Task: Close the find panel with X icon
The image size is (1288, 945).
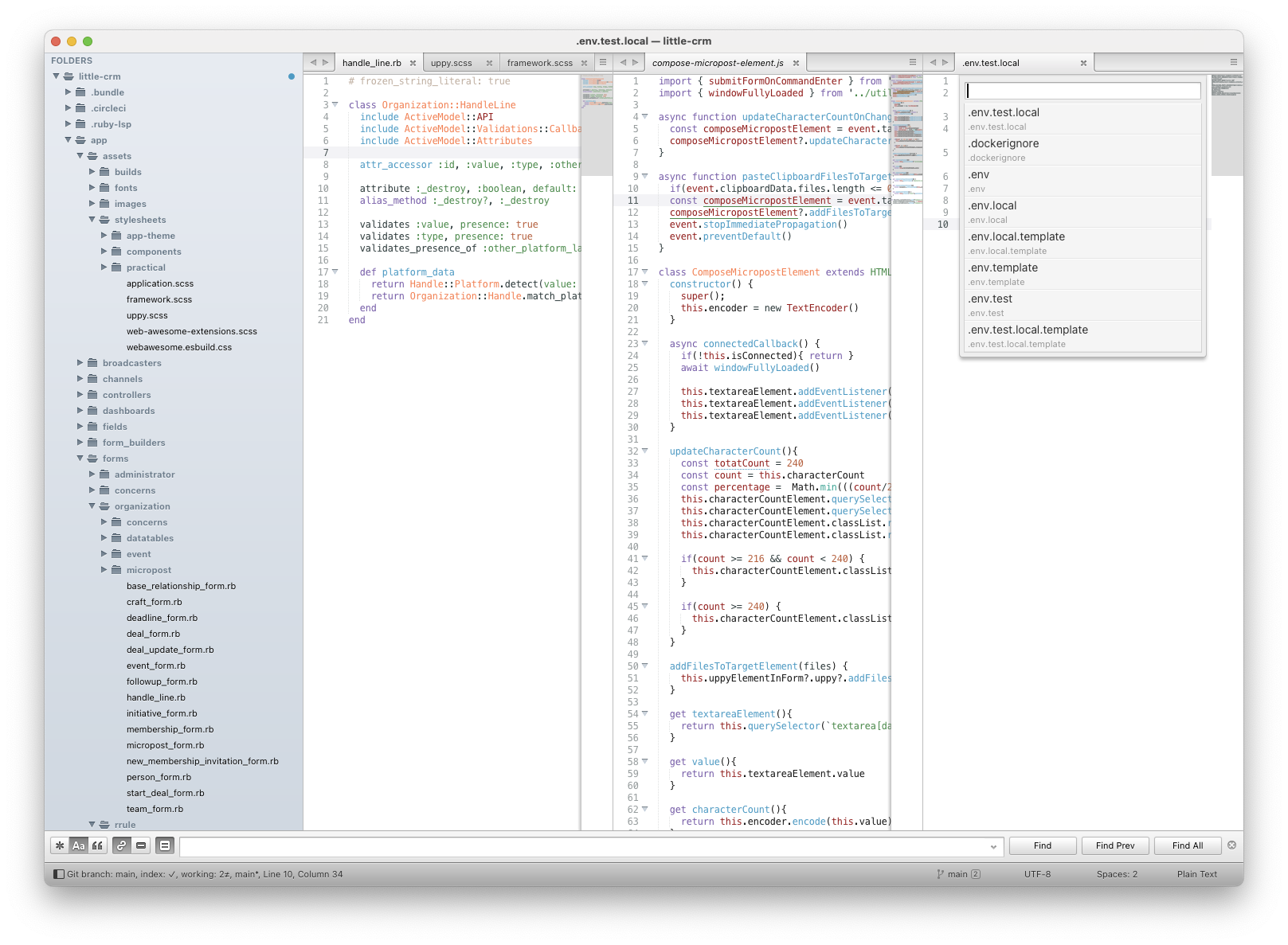Action: 1231,845
